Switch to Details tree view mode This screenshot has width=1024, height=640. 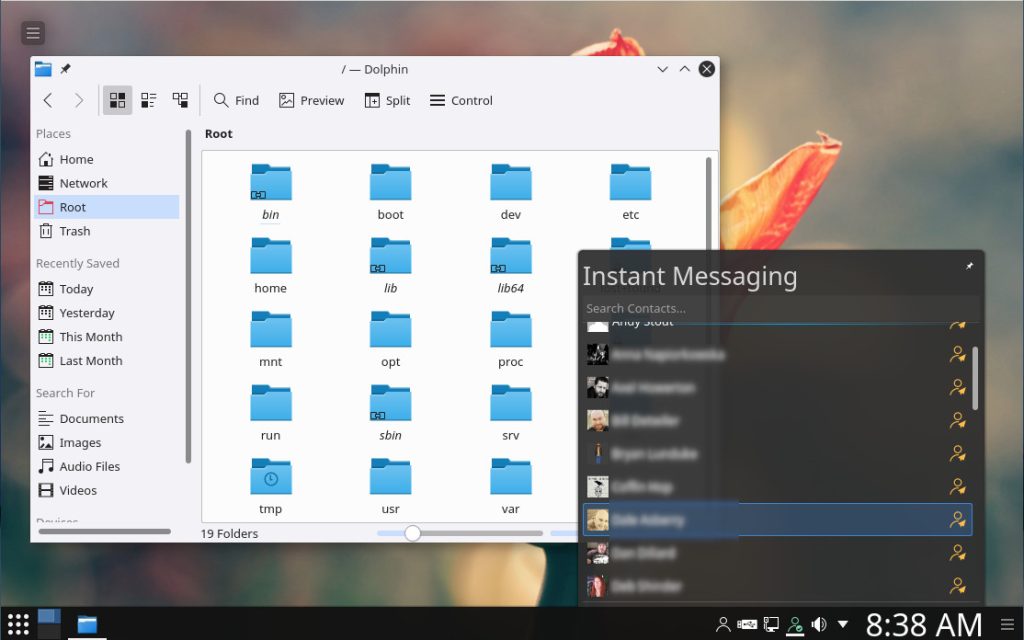(180, 100)
